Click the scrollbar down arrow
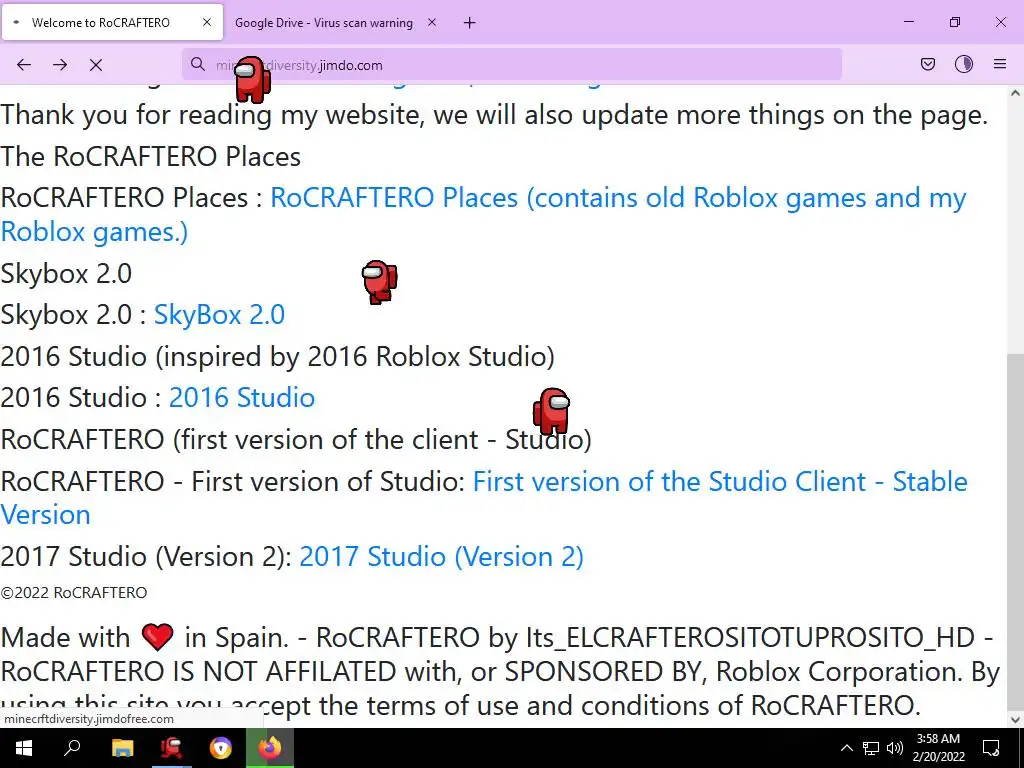Image resolution: width=1024 pixels, height=768 pixels. (x=1015, y=720)
